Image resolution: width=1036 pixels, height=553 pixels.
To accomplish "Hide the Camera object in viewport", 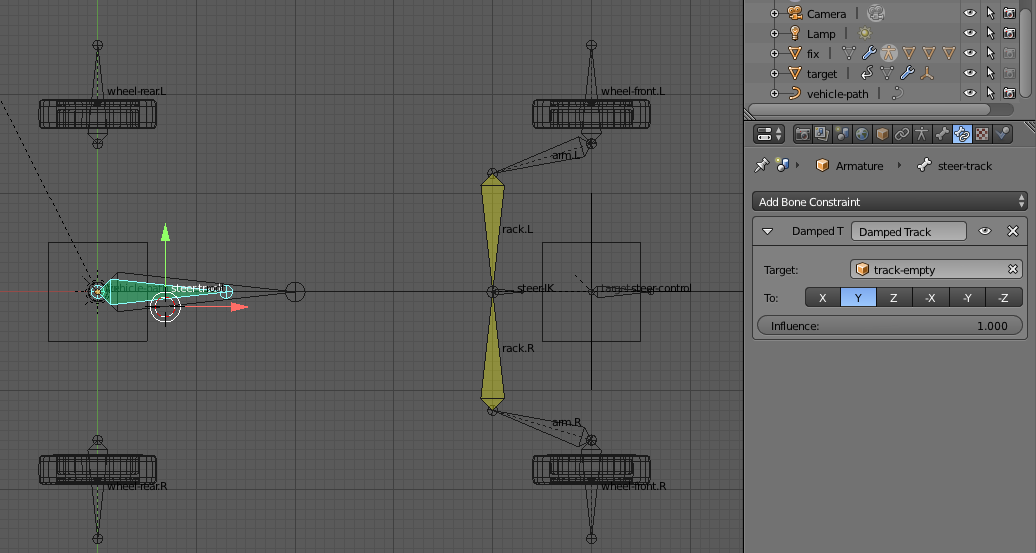I will tap(969, 13).
